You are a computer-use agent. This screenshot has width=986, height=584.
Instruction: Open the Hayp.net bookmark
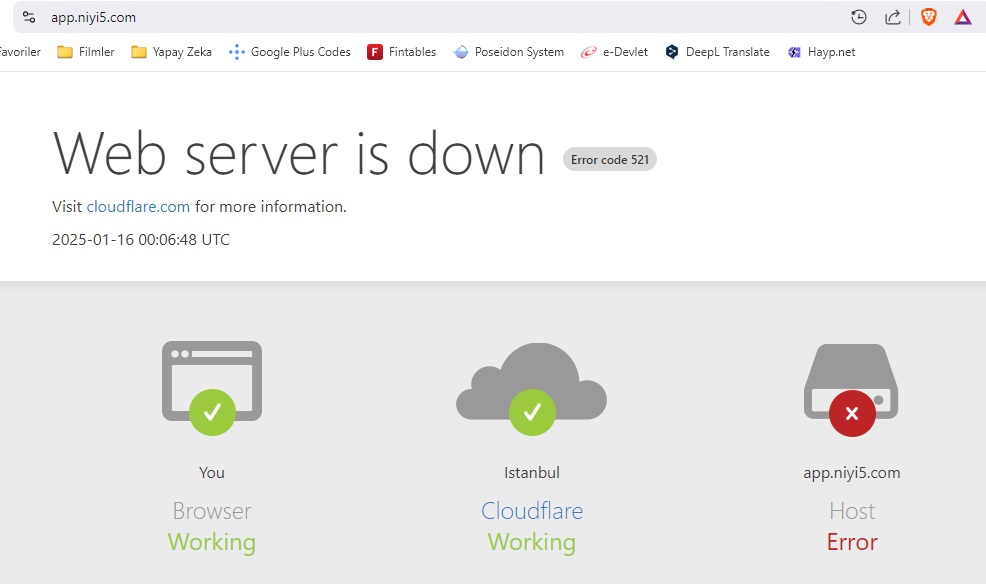pyautogui.click(x=822, y=52)
